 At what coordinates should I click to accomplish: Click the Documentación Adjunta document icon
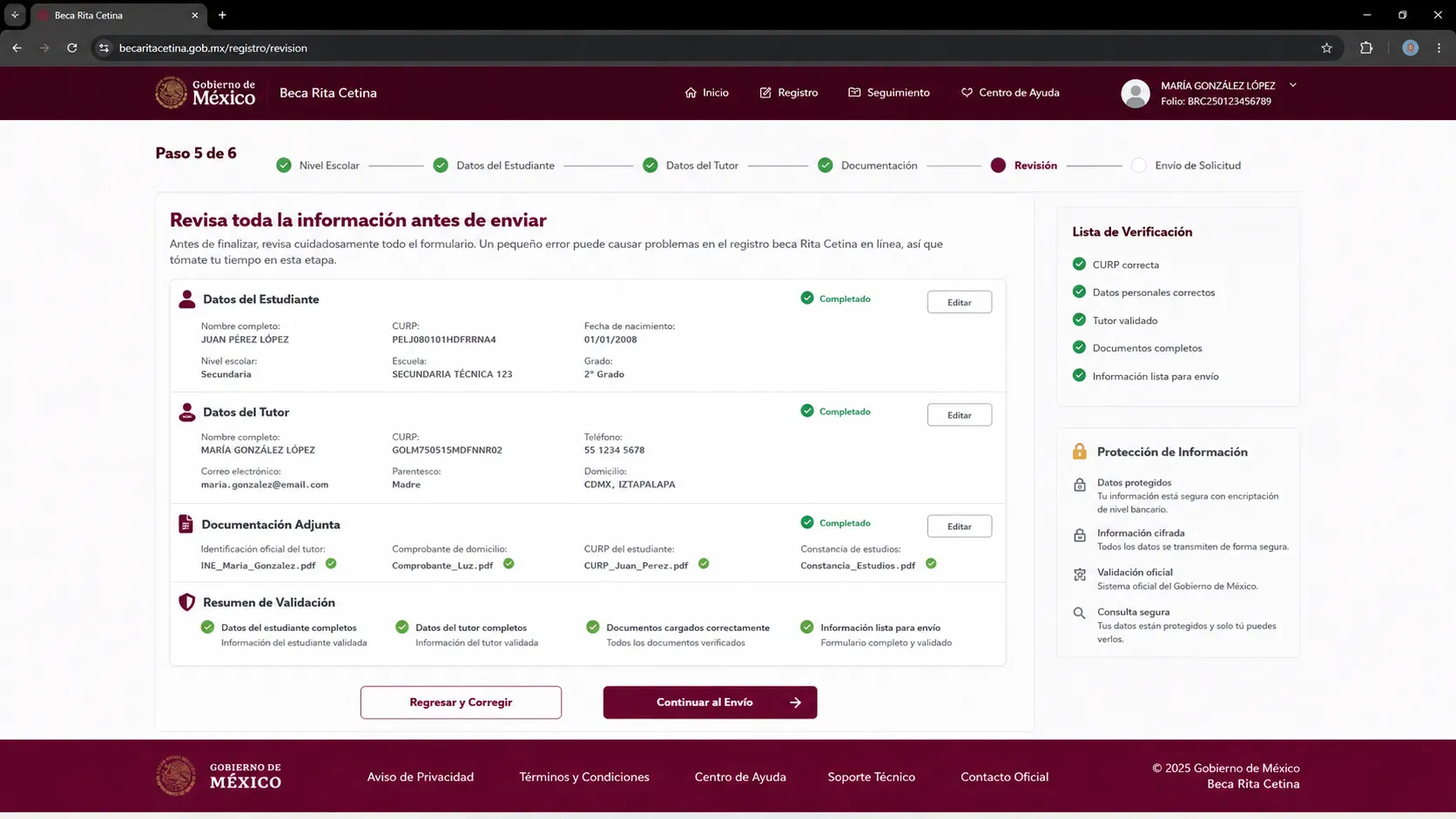[x=185, y=524]
